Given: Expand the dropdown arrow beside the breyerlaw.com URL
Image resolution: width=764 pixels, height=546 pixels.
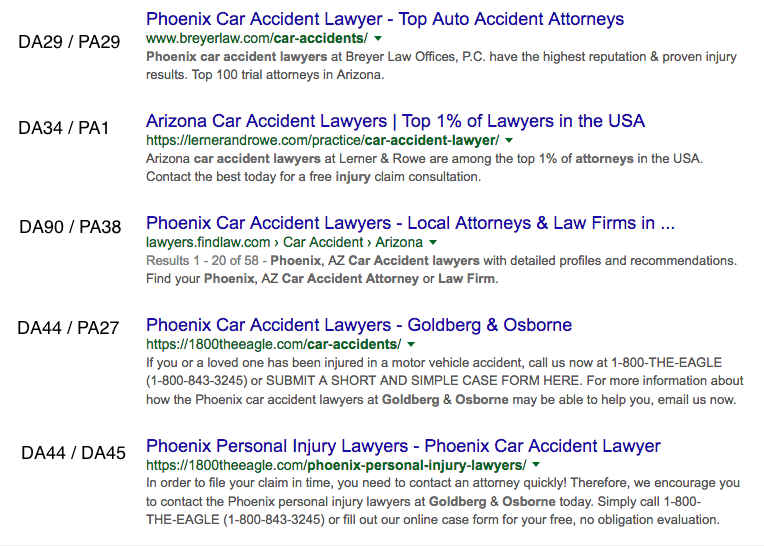Looking at the screenshot, I should [378, 38].
